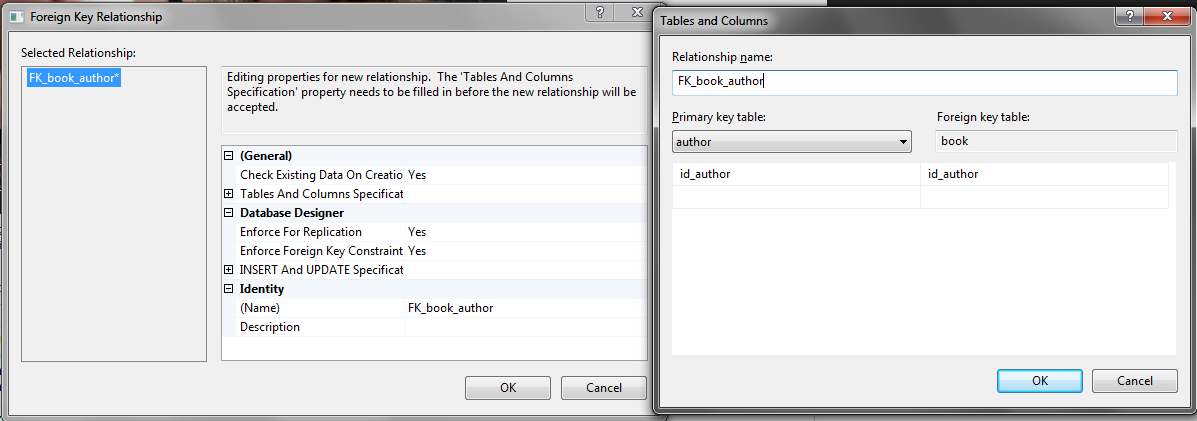Close the Foreign Key Relationship dialog
Image resolution: width=1197 pixels, height=421 pixels.
coord(637,12)
